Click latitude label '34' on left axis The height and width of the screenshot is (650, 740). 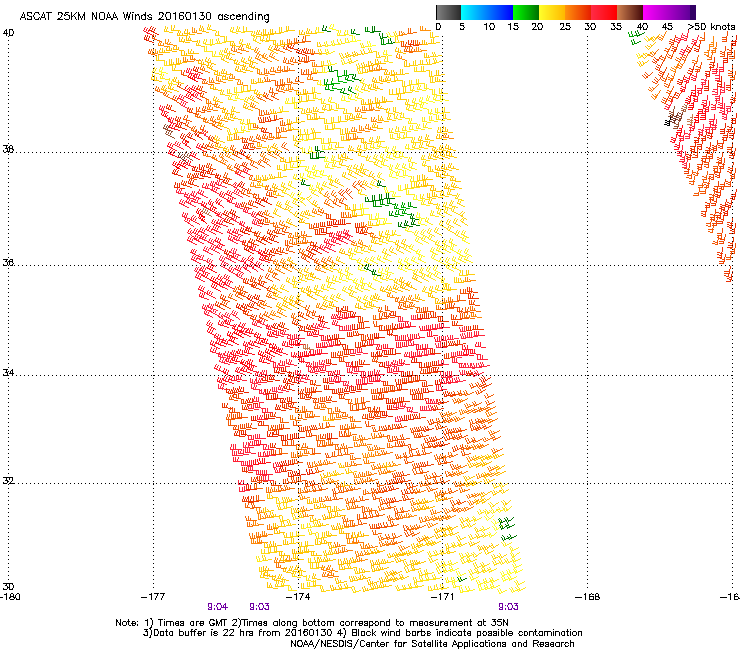pyautogui.click(x=8, y=372)
